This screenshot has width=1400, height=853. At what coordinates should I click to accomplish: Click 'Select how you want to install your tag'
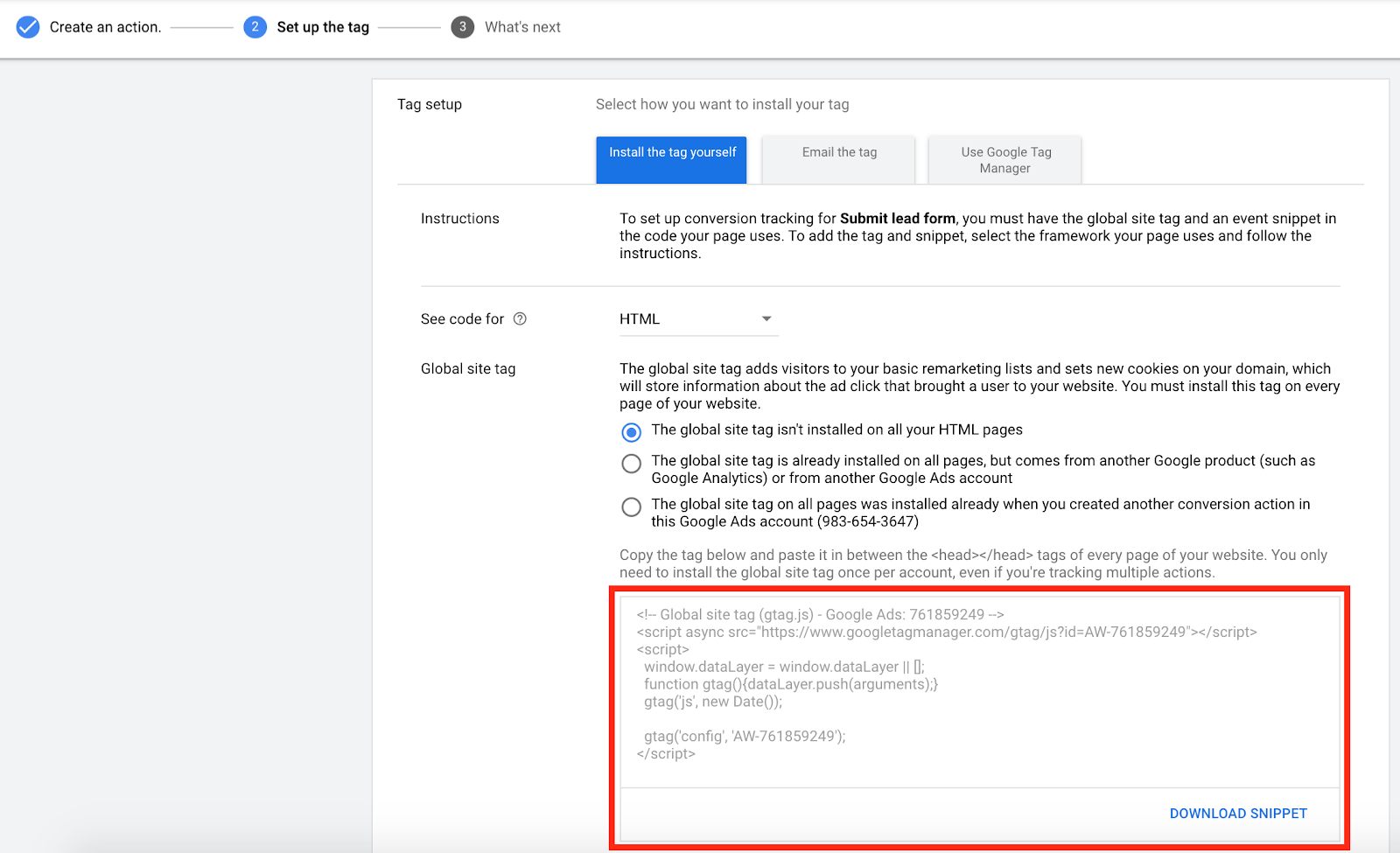[723, 104]
